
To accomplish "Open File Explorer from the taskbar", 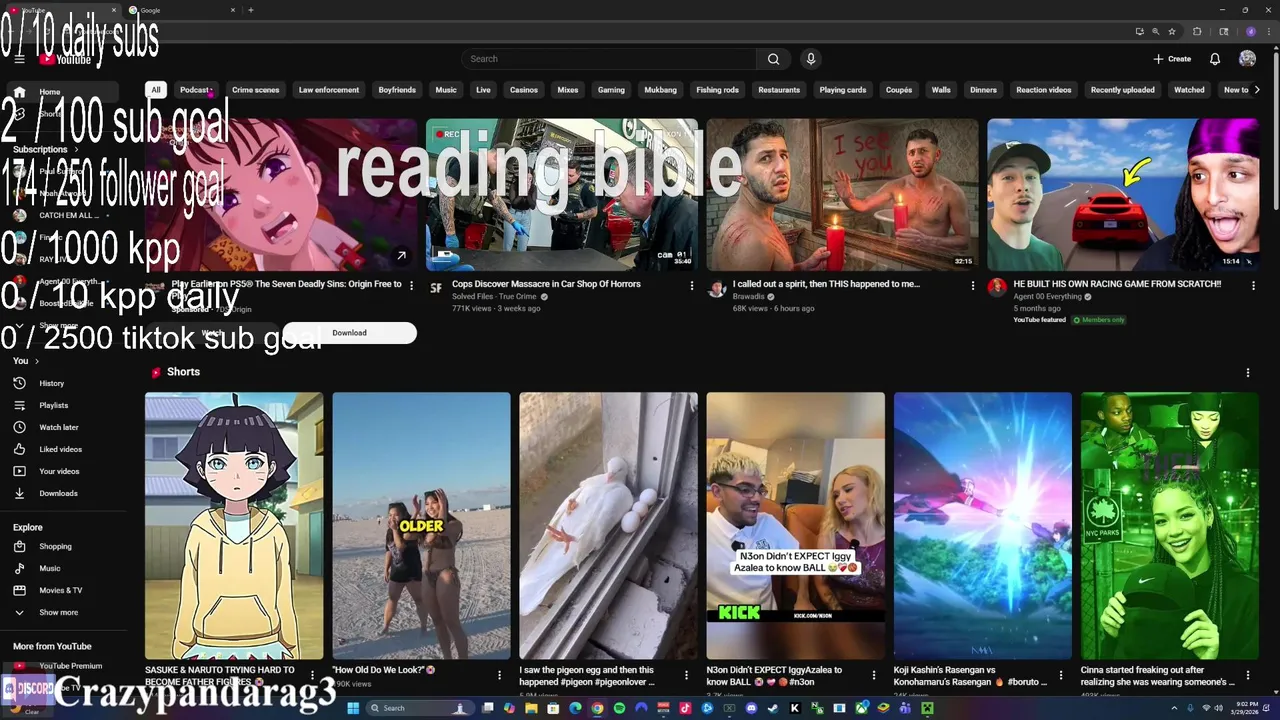I will 531,708.
